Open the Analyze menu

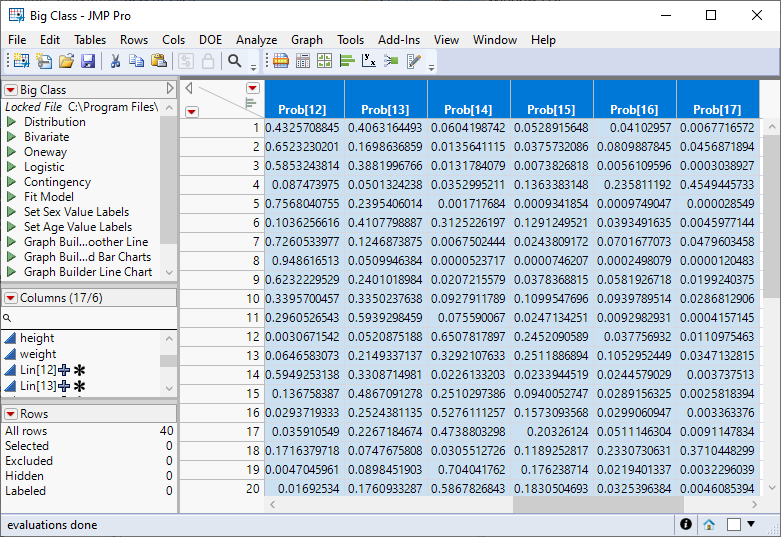coord(256,40)
